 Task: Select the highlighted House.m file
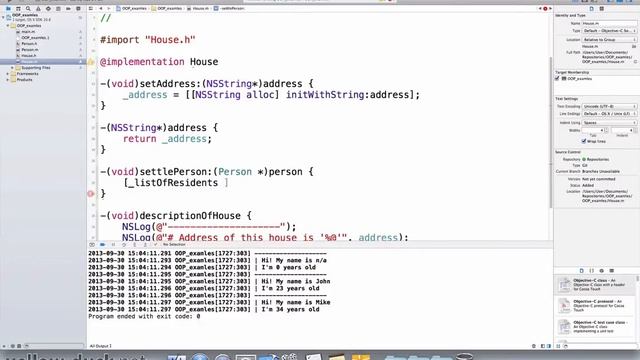43,62
